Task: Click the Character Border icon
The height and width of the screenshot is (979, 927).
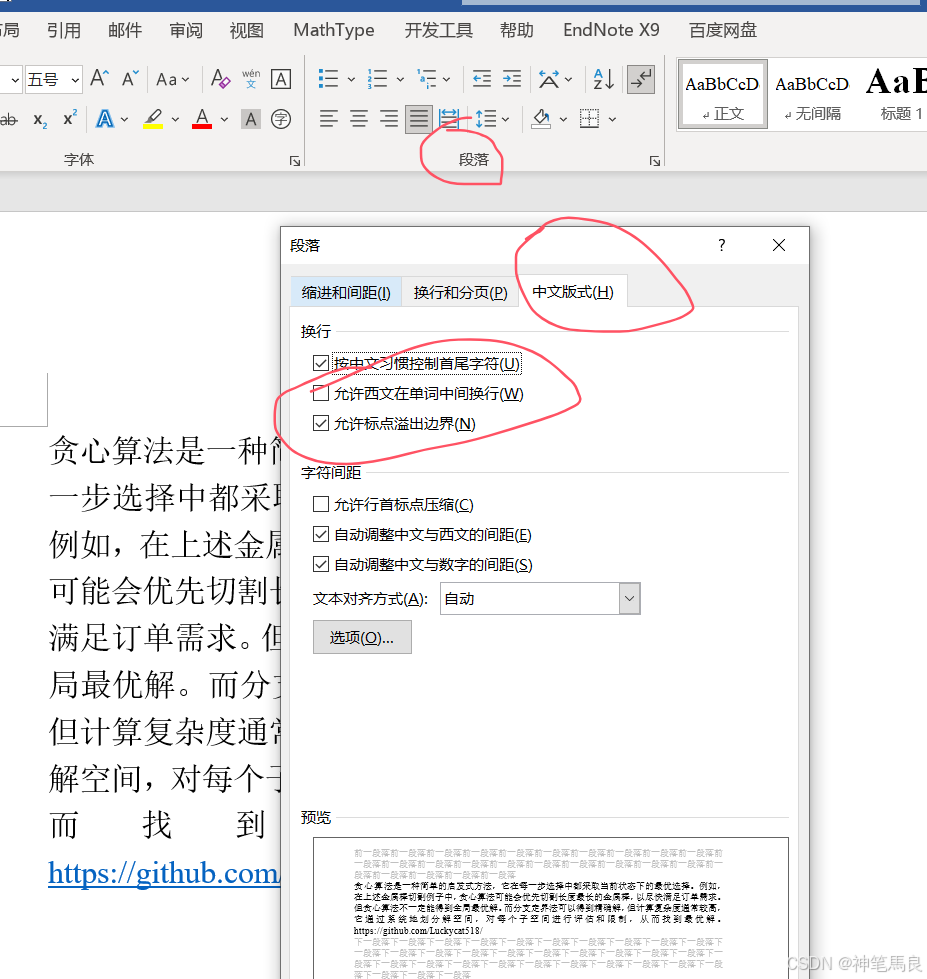Action: pos(281,79)
